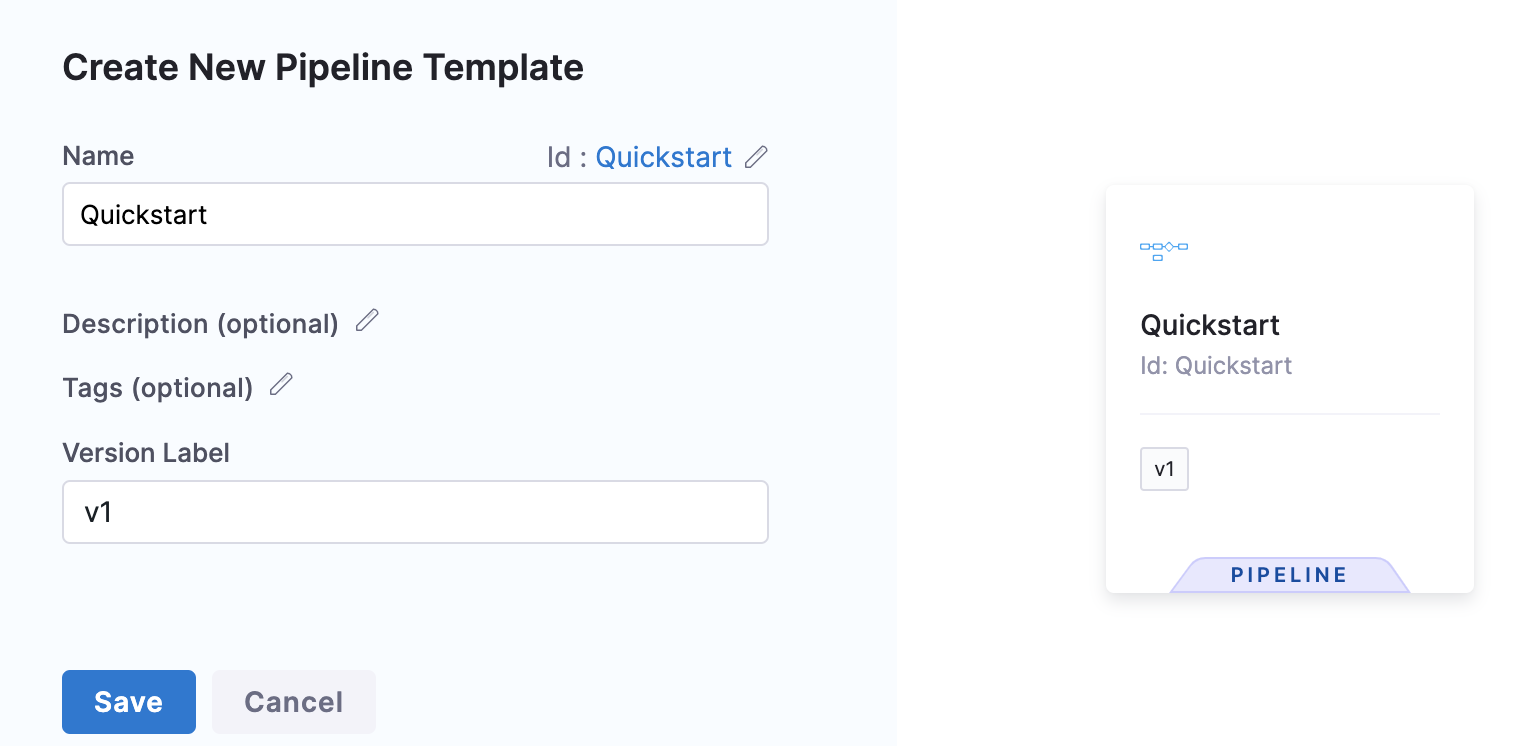
Task: Click the pencil icon beside Description (optional)
Action: coord(367,321)
